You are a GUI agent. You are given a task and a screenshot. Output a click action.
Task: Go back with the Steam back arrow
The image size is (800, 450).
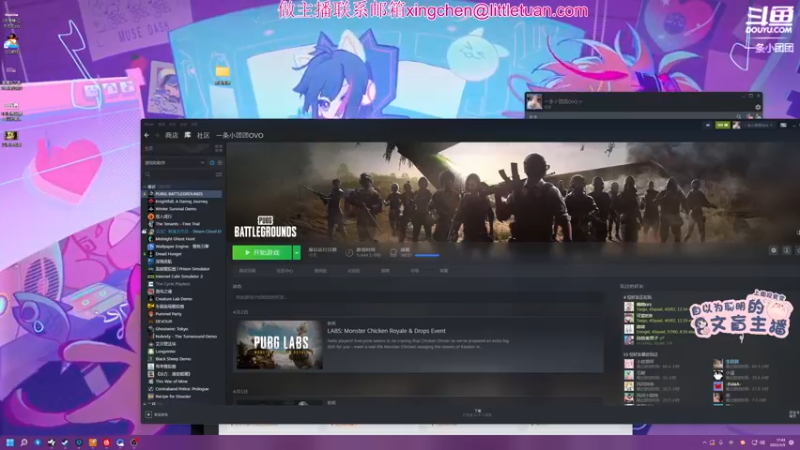[147, 135]
